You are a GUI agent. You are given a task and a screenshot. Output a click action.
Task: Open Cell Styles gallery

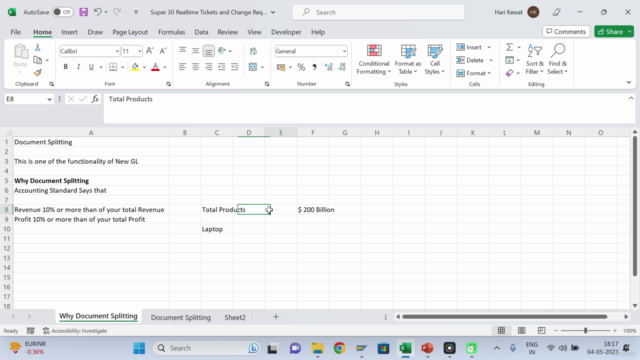pos(434,60)
